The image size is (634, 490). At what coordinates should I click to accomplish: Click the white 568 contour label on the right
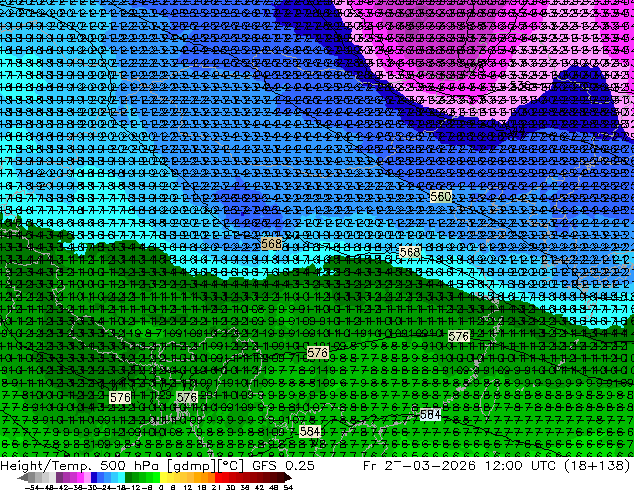410,252
